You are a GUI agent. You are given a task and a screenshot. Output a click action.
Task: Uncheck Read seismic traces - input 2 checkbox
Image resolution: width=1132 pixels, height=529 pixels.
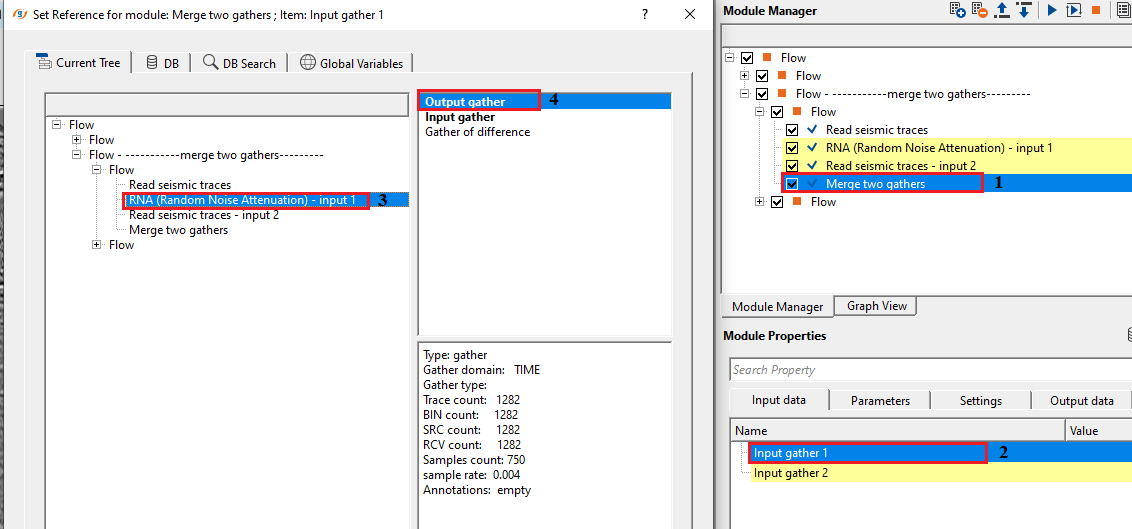click(792, 166)
